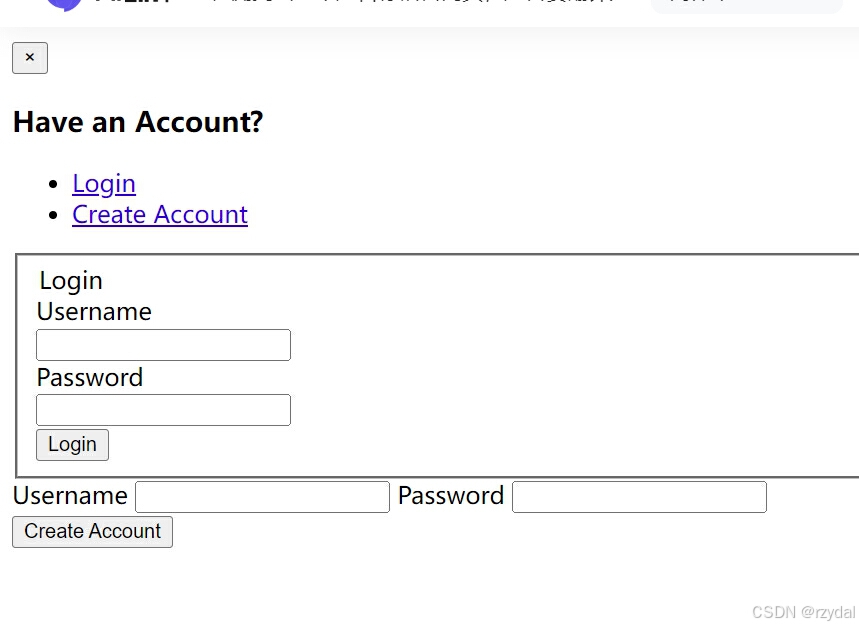Click the Password label on the bottom row

pyautogui.click(x=451, y=496)
